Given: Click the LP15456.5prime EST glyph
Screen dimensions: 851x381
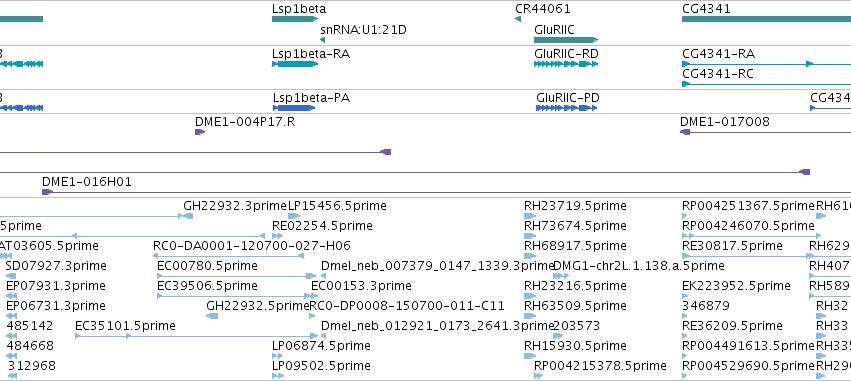Looking at the screenshot, I should coord(294,216).
